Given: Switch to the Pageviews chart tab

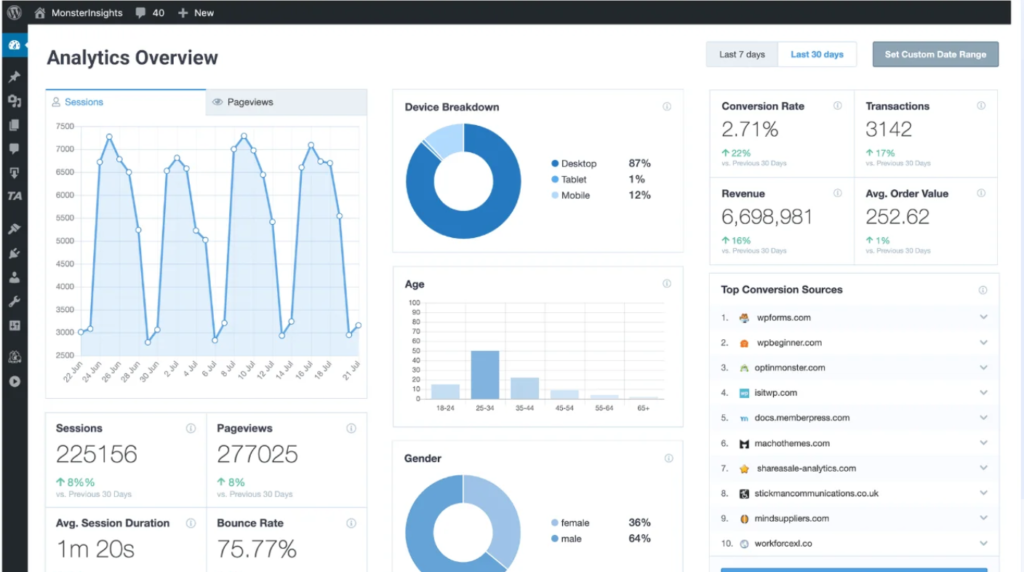Looking at the screenshot, I should [x=286, y=102].
